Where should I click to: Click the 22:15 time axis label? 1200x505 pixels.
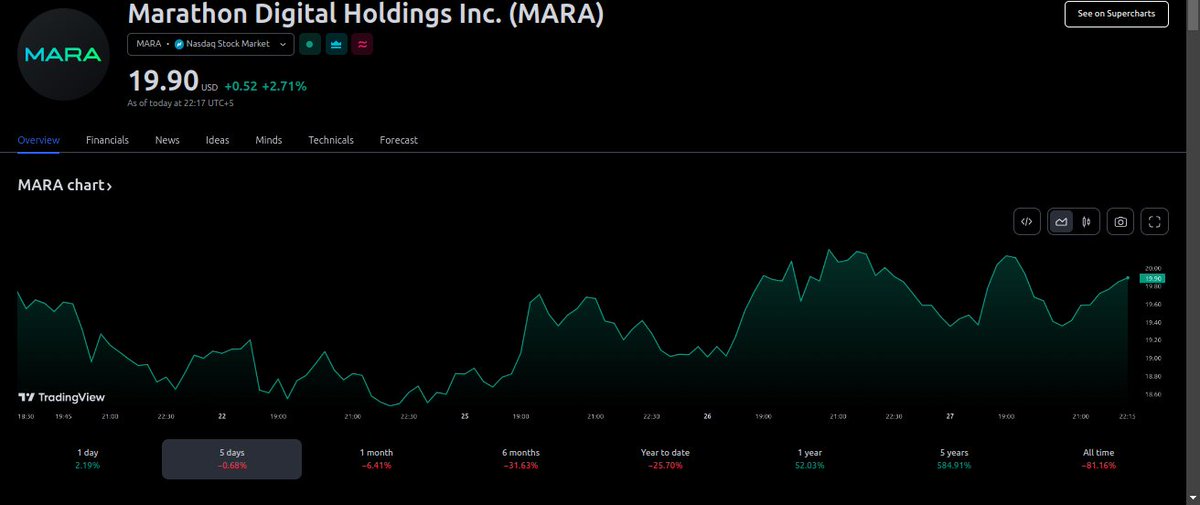coord(1127,416)
